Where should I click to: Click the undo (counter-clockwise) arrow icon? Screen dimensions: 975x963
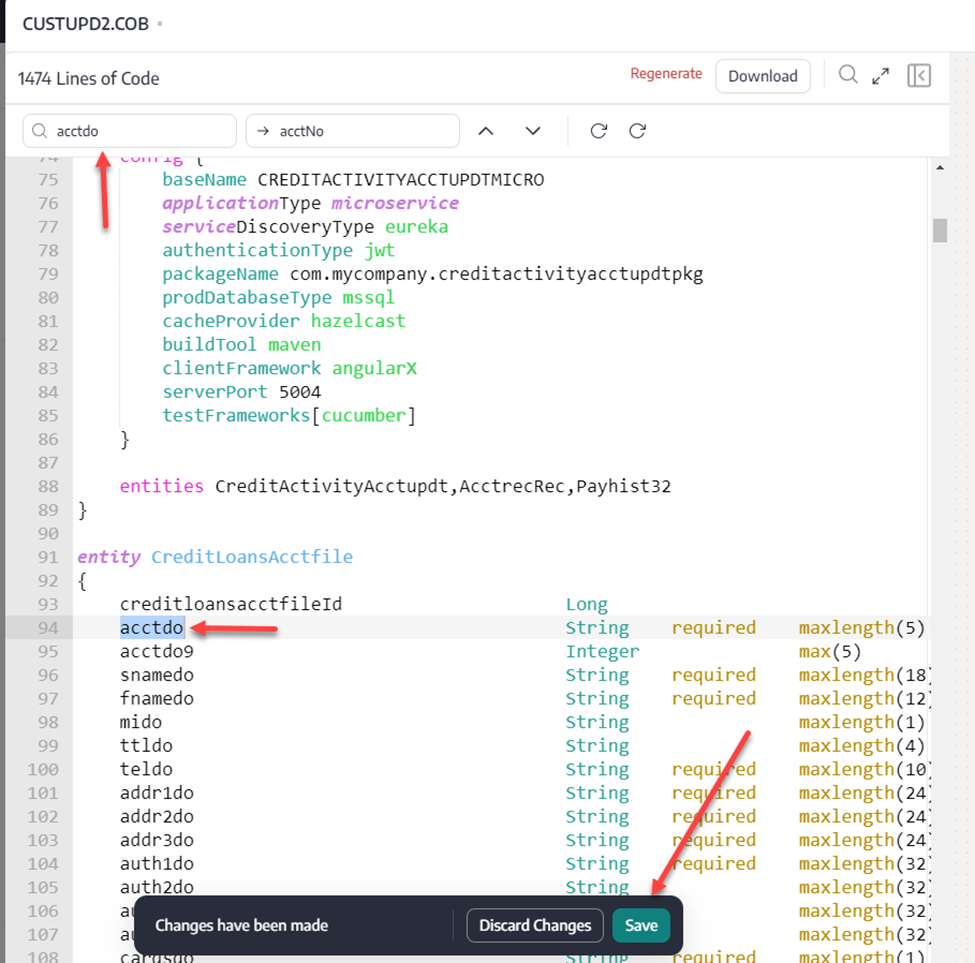click(x=599, y=131)
